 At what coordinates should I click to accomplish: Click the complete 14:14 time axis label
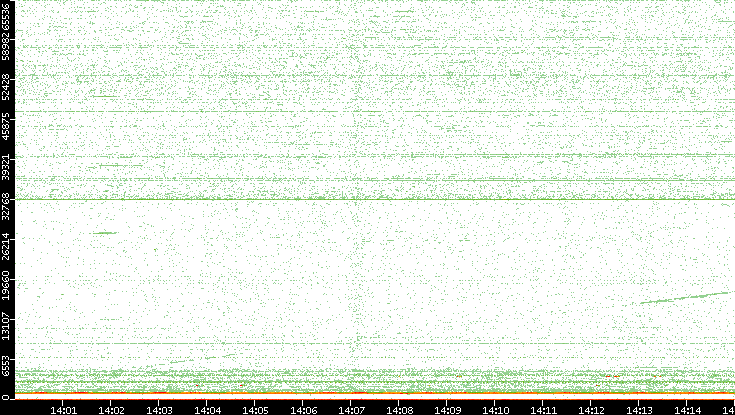(688, 410)
